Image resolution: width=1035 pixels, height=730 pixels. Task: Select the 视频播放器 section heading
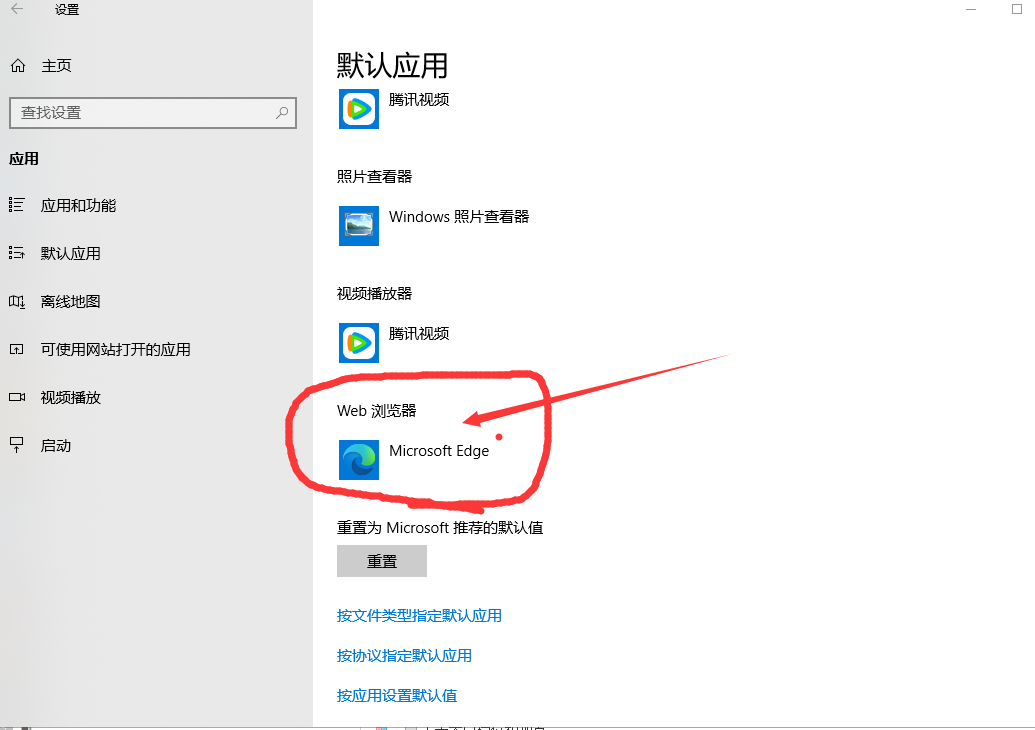click(x=374, y=294)
